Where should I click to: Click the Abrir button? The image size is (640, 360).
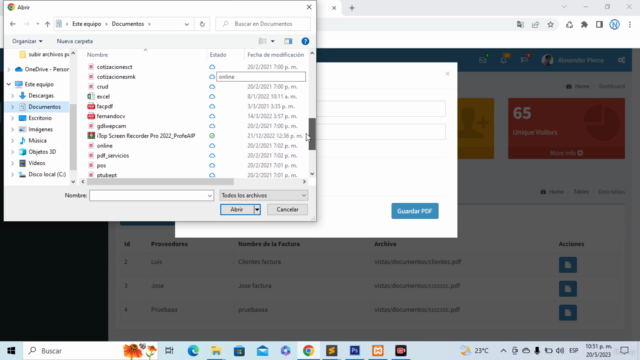237,209
